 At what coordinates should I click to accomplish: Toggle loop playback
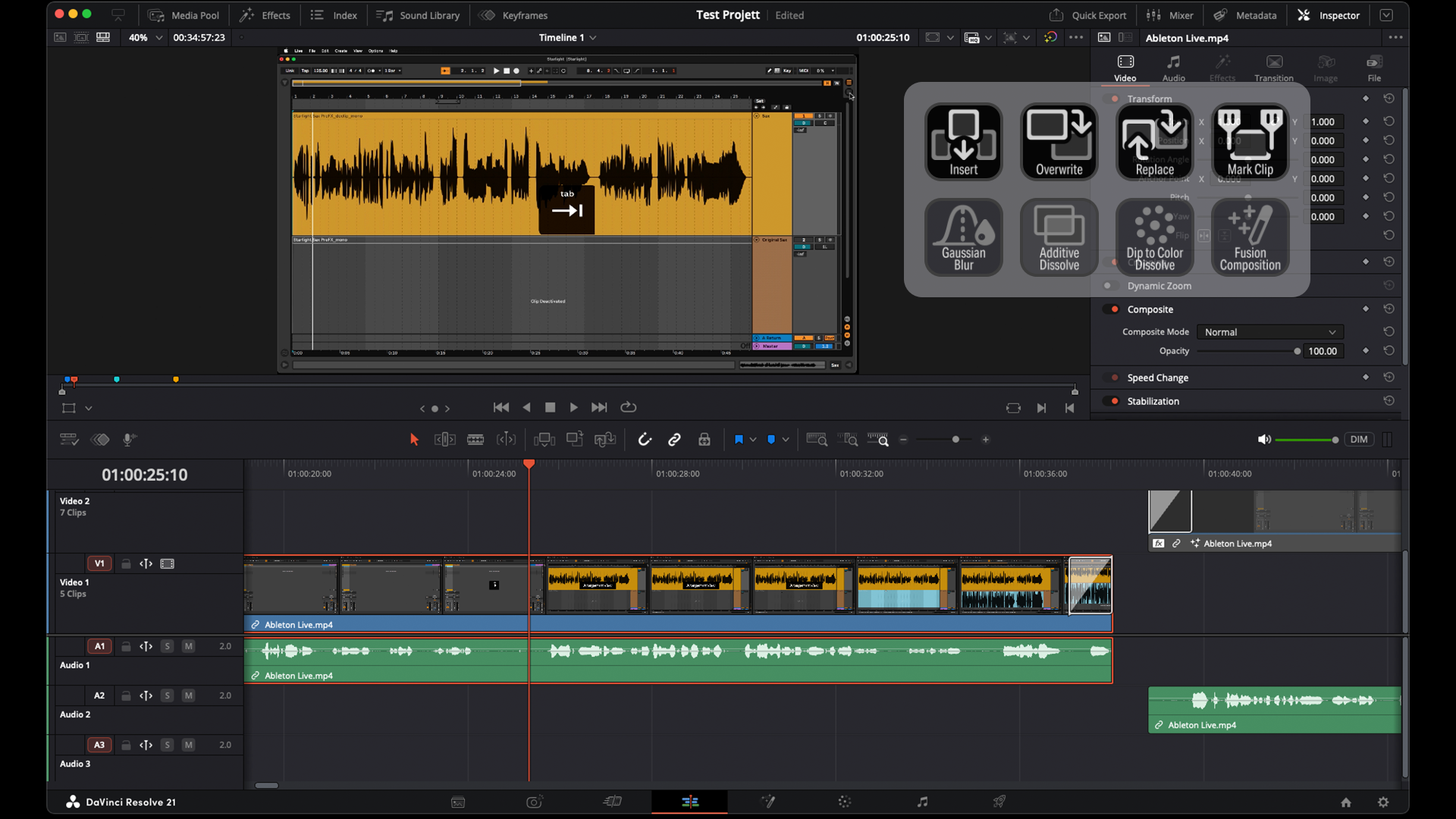click(x=629, y=408)
